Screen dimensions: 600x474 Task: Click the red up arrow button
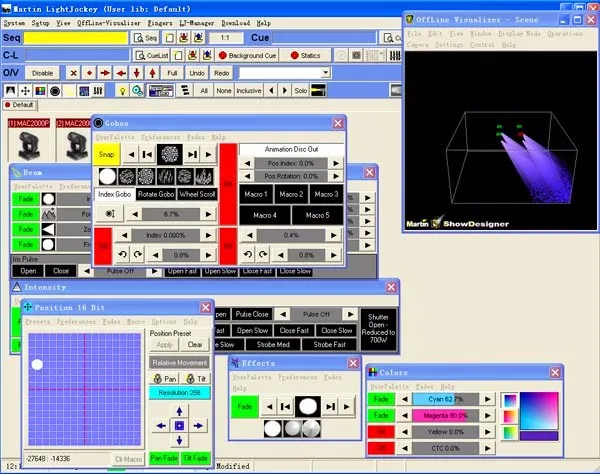coord(152,73)
